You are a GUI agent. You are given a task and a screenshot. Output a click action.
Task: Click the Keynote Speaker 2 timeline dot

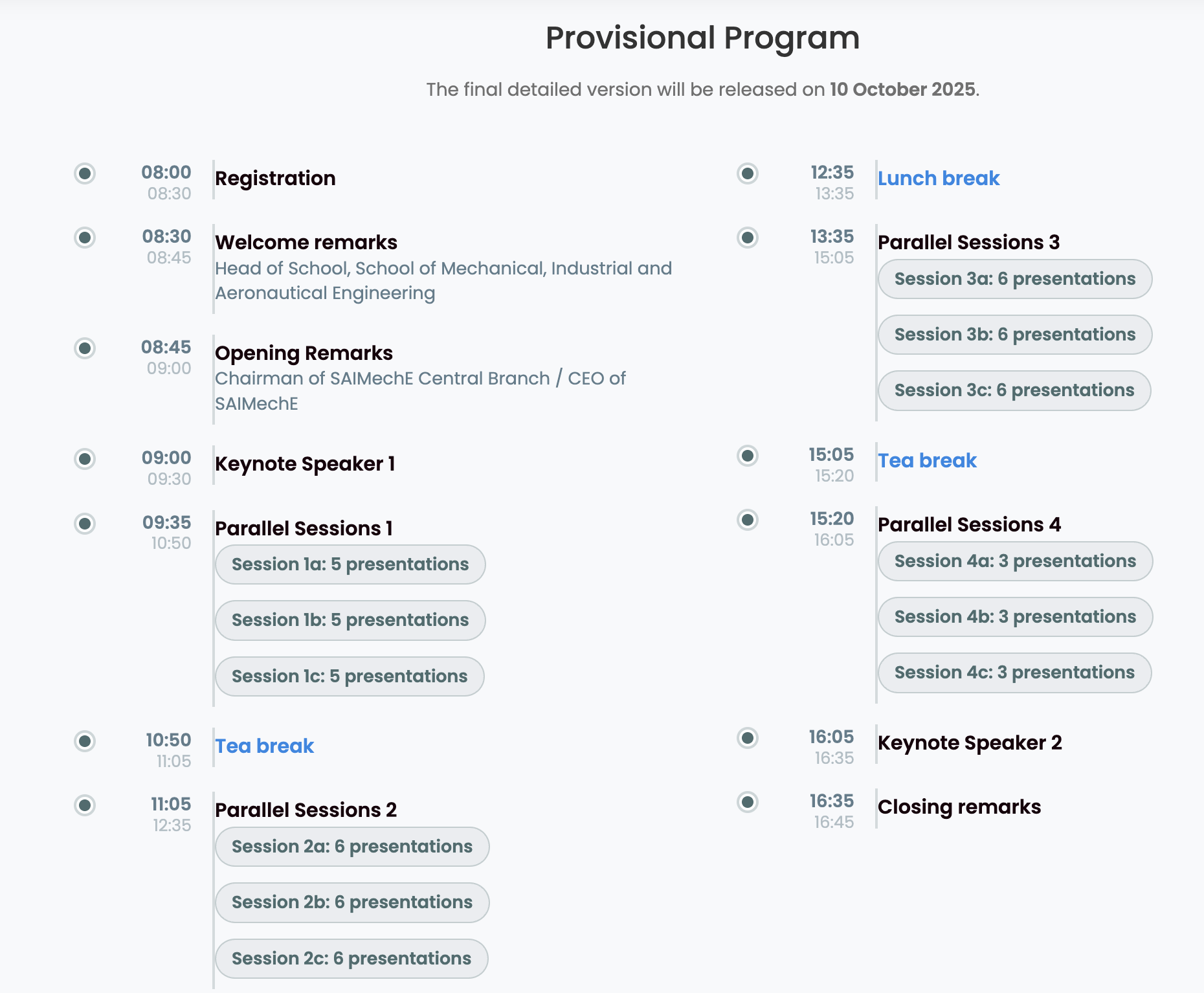pyautogui.click(x=748, y=738)
